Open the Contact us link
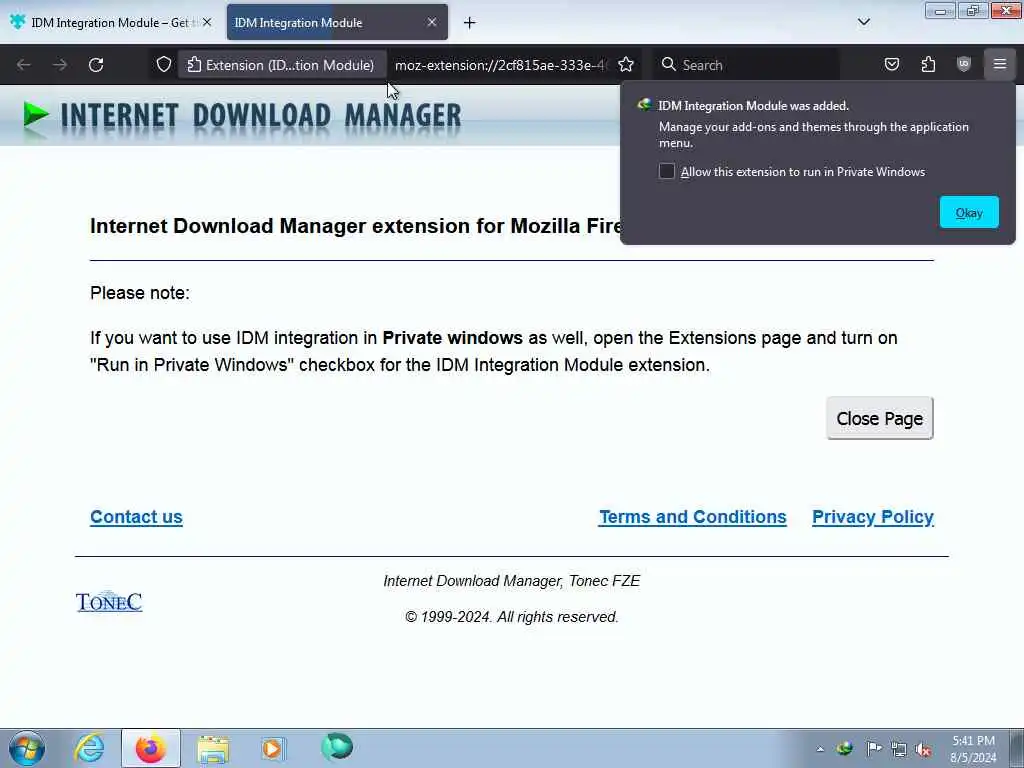Image resolution: width=1024 pixels, height=768 pixels. point(136,517)
